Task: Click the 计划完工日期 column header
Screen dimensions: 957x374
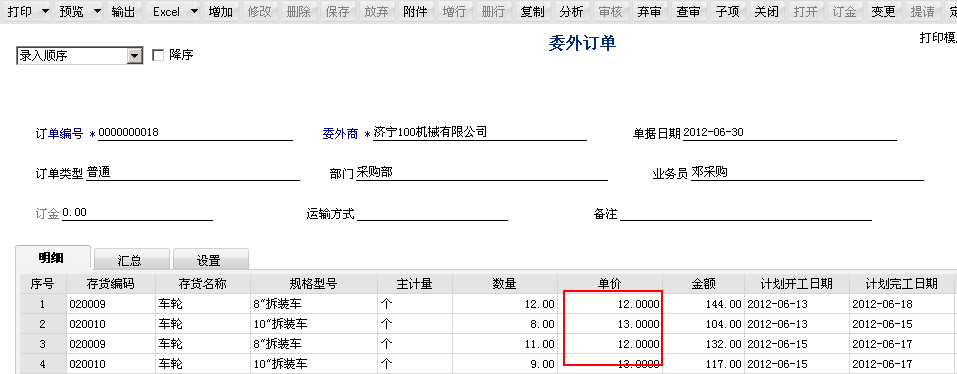Action: (902, 284)
